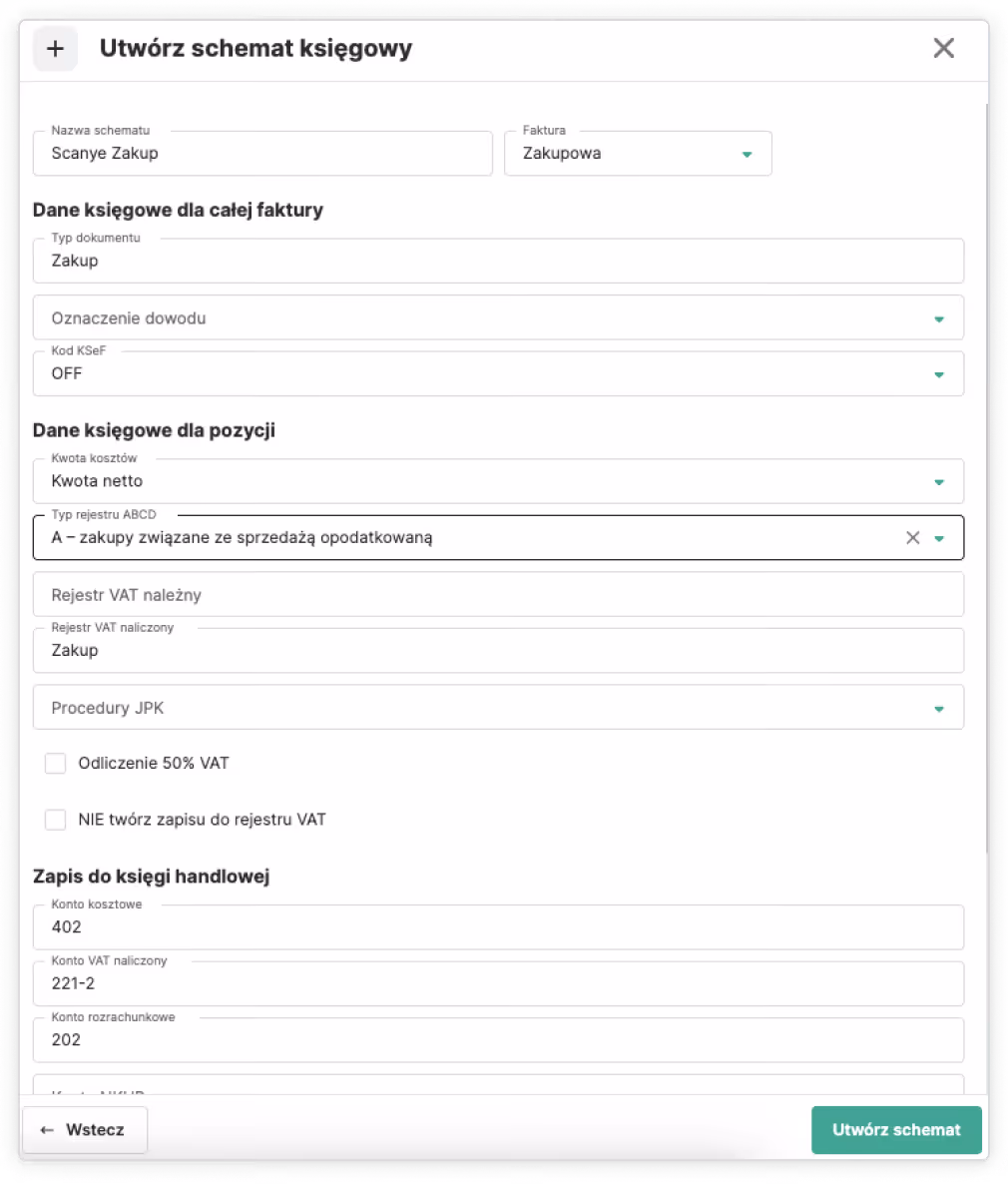The height and width of the screenshot is (1198, 1008).
Task: Focus the Rejestr VAT naliczony input field
Action: tap(498, 650)
